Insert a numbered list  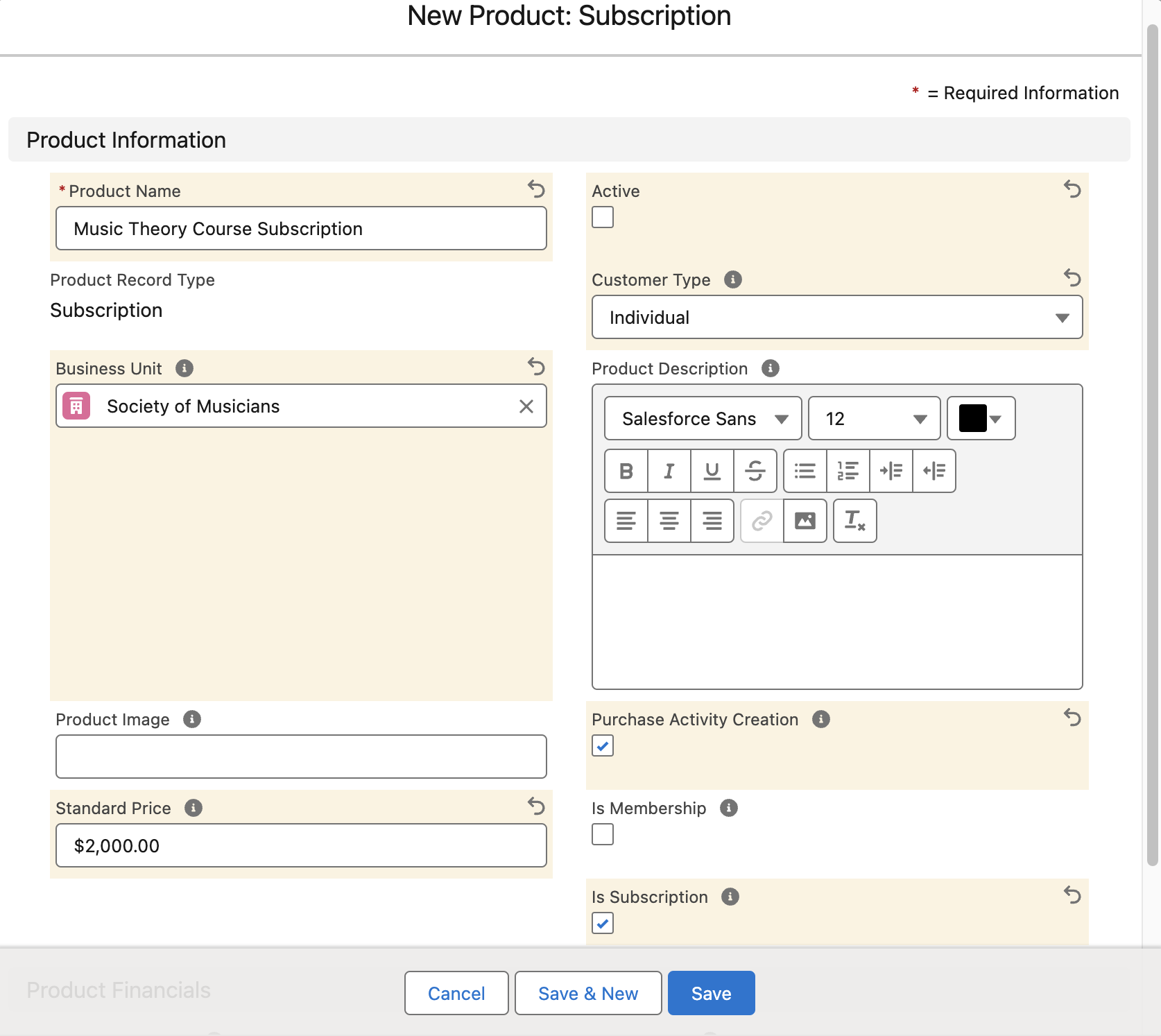(x=848, y=471)
